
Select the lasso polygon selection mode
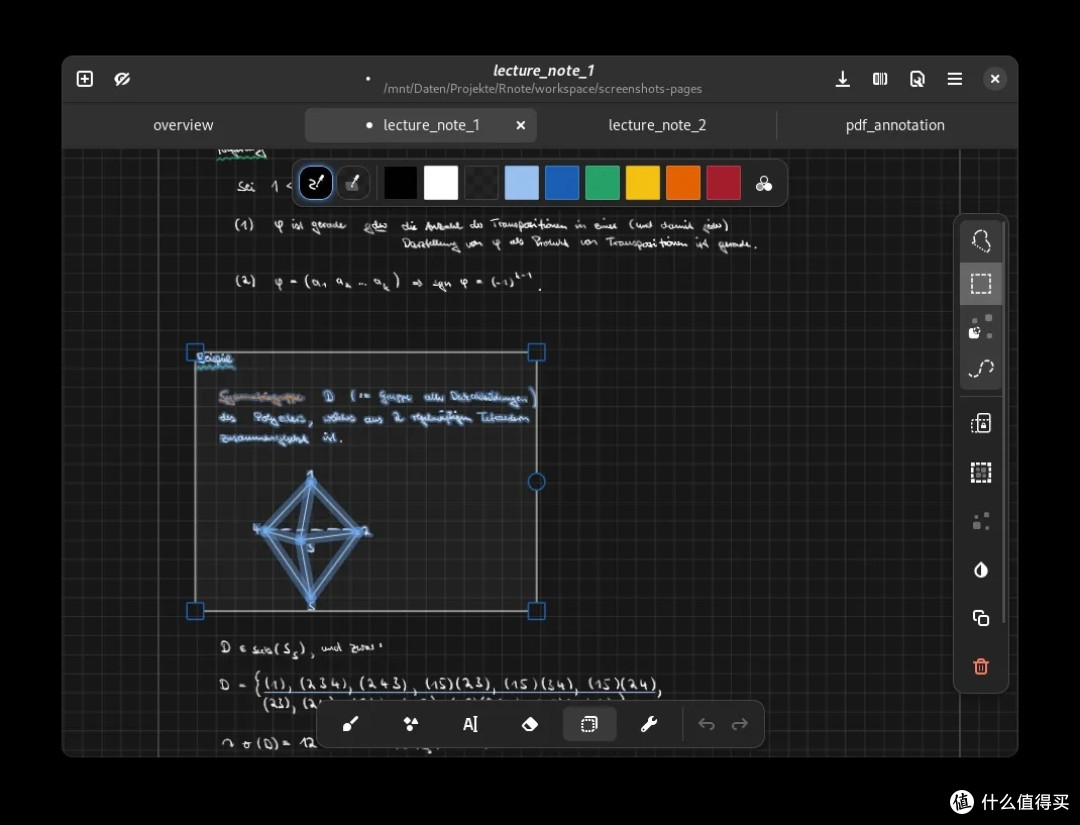(981, 241)
